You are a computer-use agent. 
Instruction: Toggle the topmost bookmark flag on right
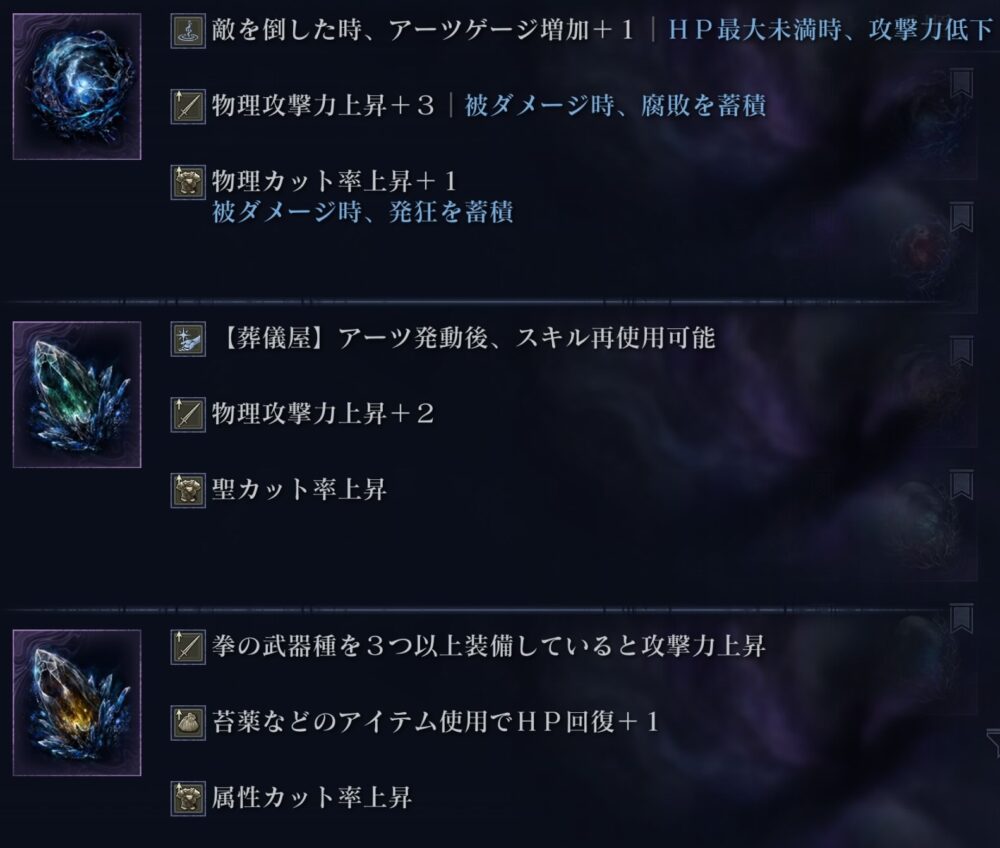pyautogui.click(x=961, y=84)
